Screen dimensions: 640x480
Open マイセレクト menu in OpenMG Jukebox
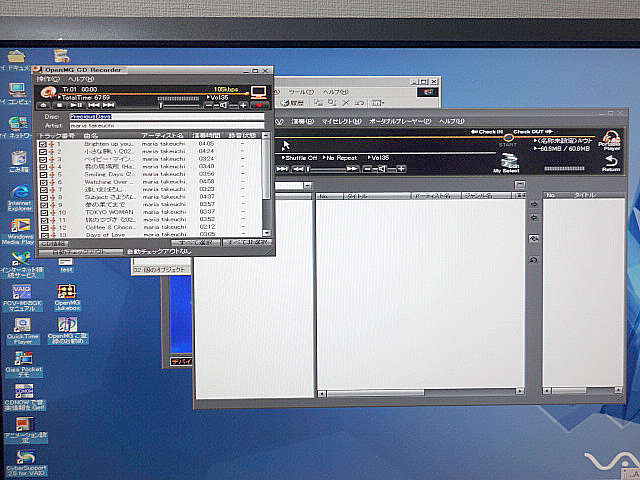click(342, 121)
